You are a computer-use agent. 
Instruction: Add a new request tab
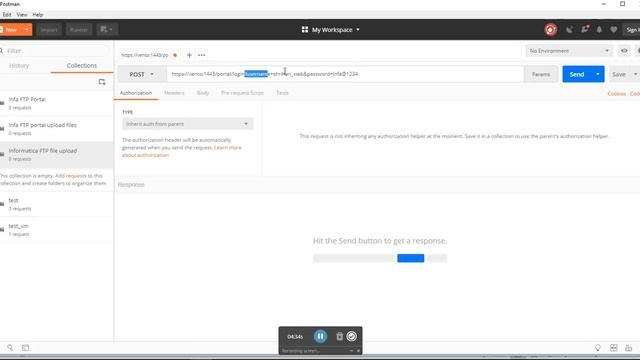(x=189, y=55)
